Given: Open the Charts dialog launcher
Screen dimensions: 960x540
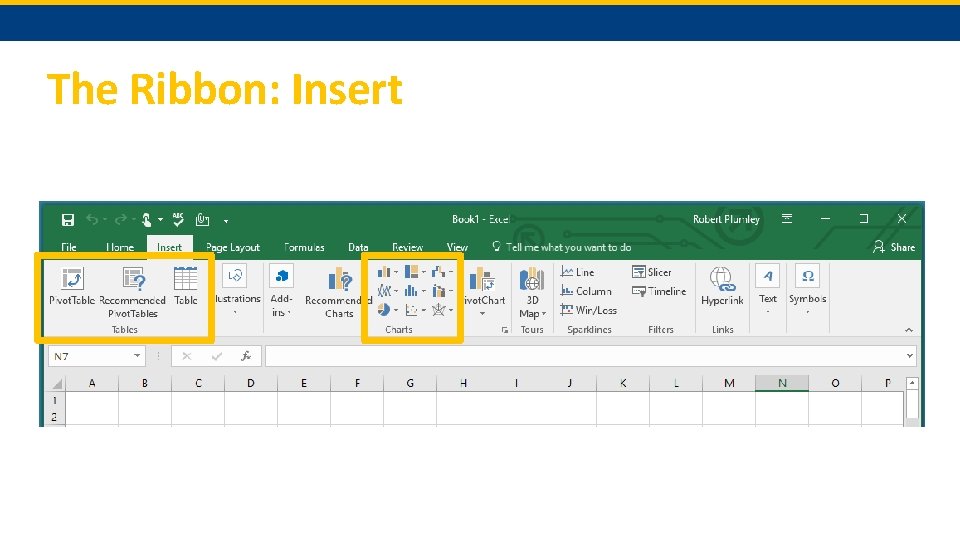Looking at the screenshot, I should [x=504, y=330].
